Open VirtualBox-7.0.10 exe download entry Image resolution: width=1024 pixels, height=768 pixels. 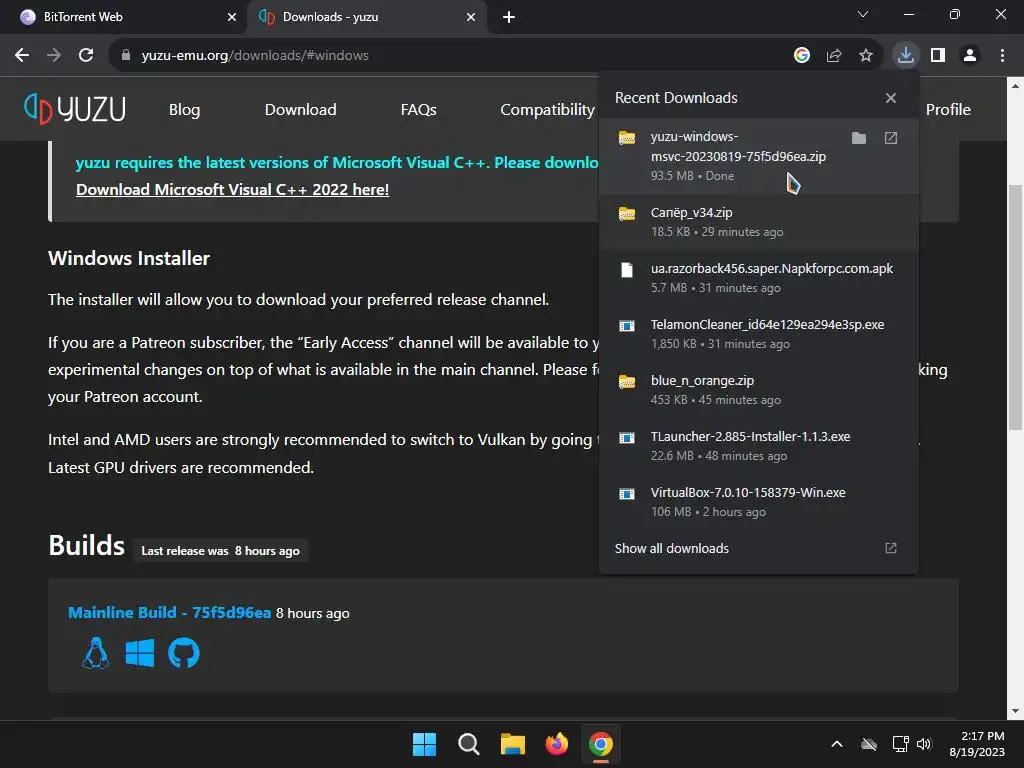[x=759, y=502]
